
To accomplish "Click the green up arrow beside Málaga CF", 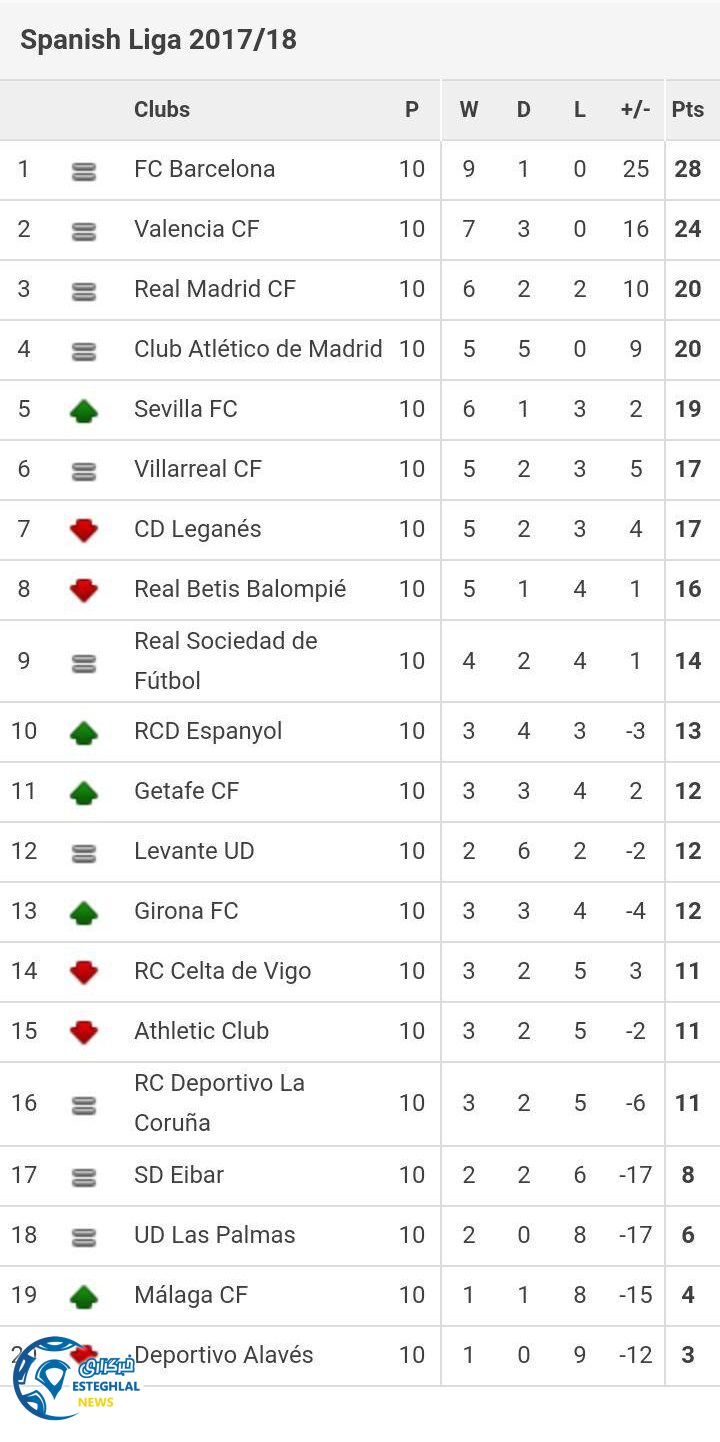I will coord(84,1297).
